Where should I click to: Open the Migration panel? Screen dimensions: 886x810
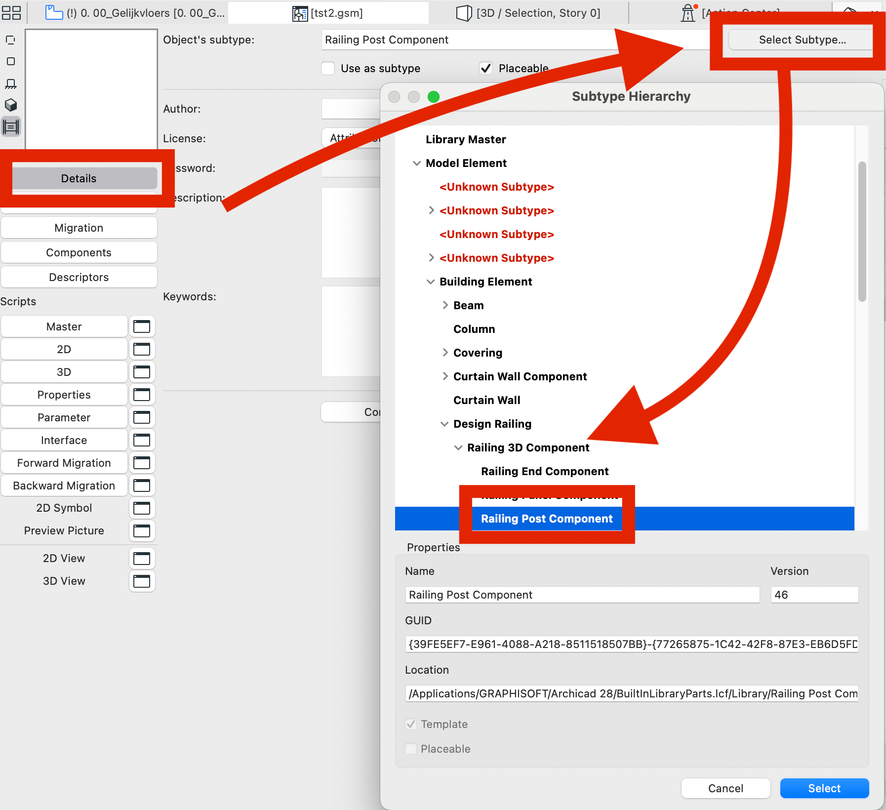pyautogui.click(x=79, y=228)
